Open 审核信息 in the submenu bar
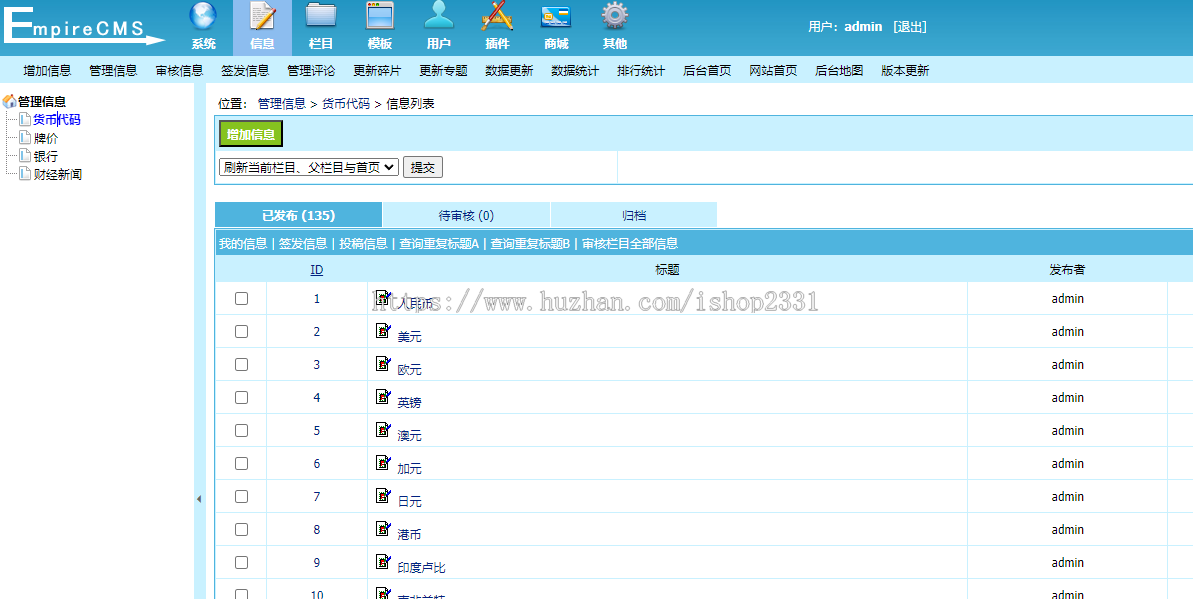Image resolution: width=1193 pixels, height=599 pixels. 180,70
